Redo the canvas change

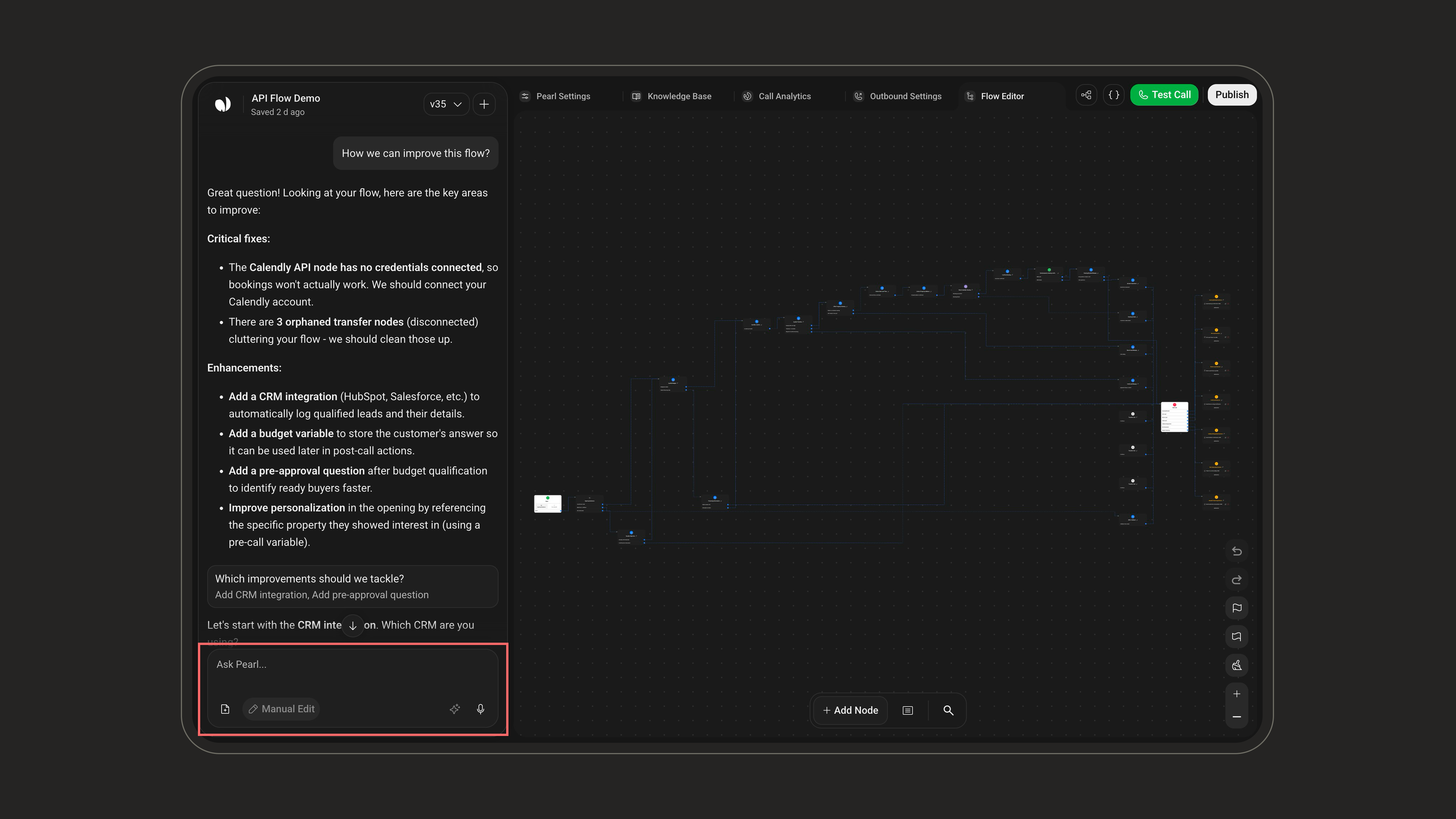click(x=1237, y=580)
